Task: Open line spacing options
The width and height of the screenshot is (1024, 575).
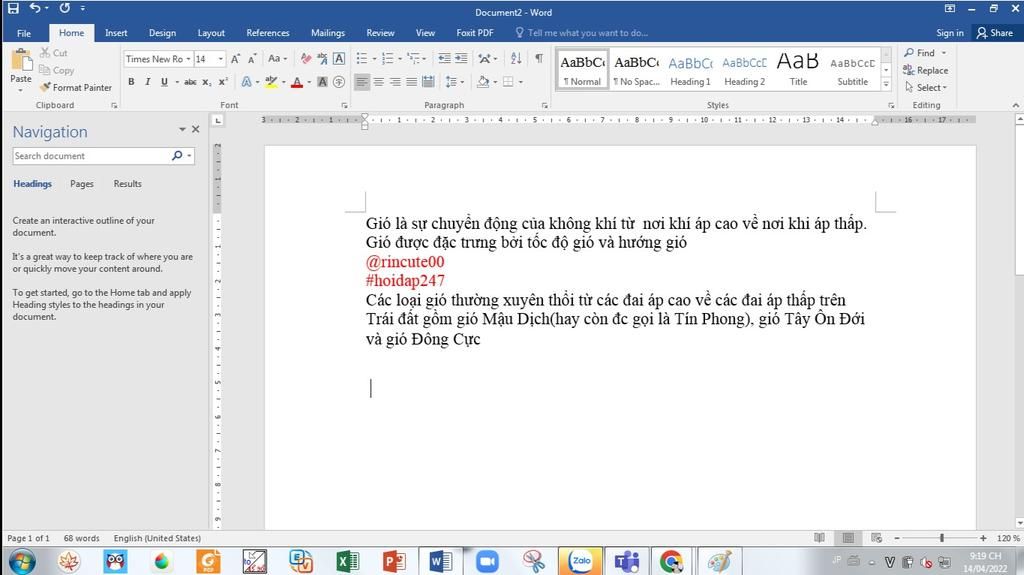Action: [454, 82]
